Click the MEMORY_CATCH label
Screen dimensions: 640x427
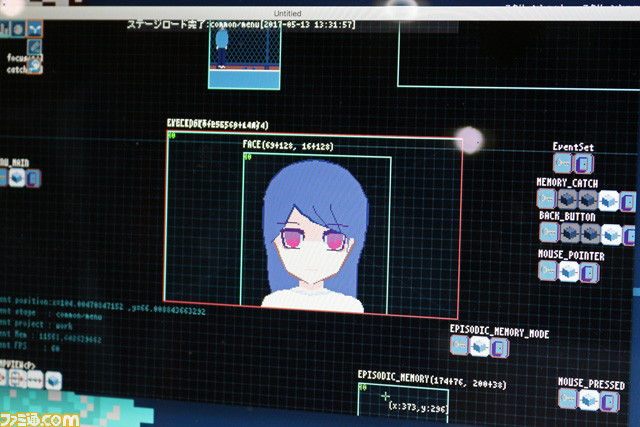click(x=567, y=182)
